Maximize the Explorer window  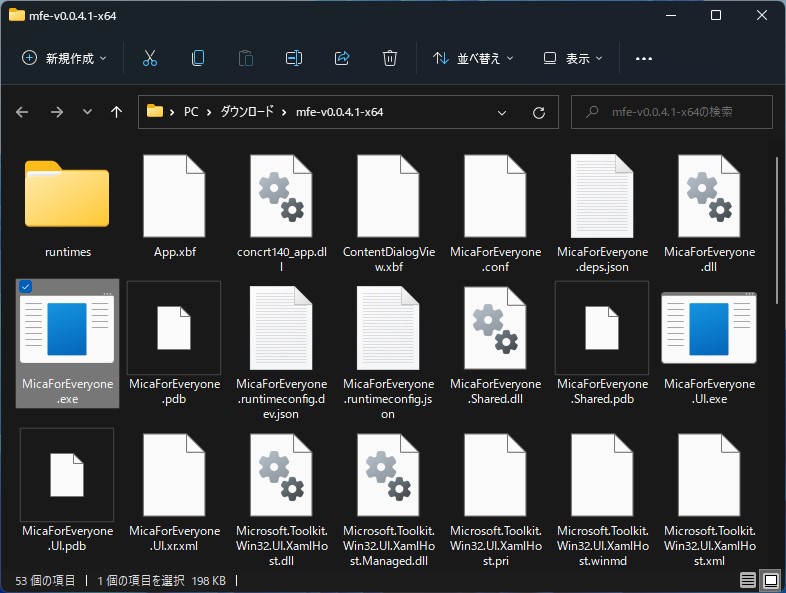(x=716, y=15)
